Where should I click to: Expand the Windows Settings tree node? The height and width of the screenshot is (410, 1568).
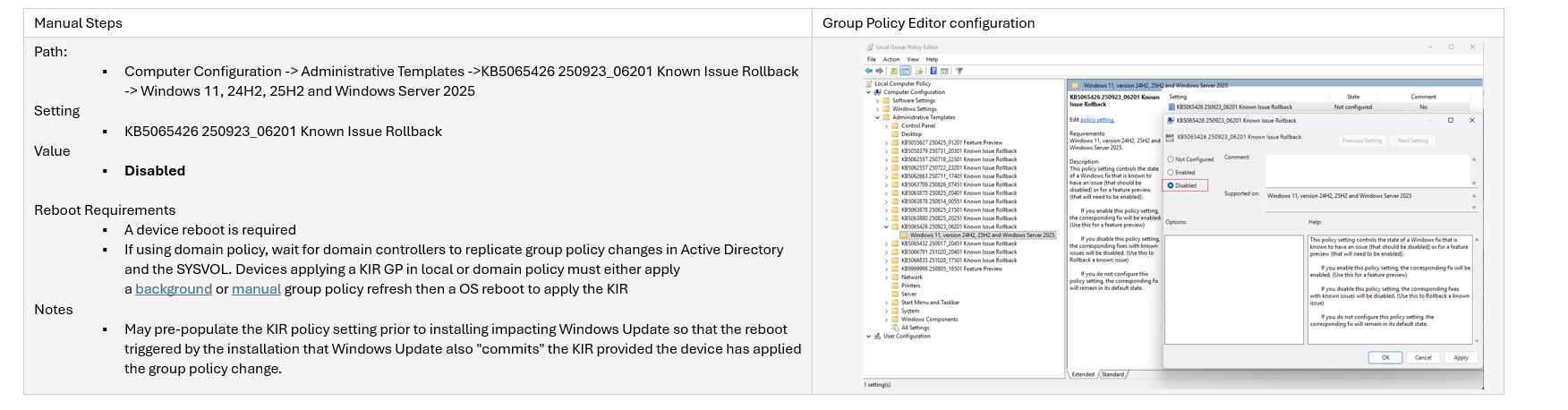click(x=877, y=109)
